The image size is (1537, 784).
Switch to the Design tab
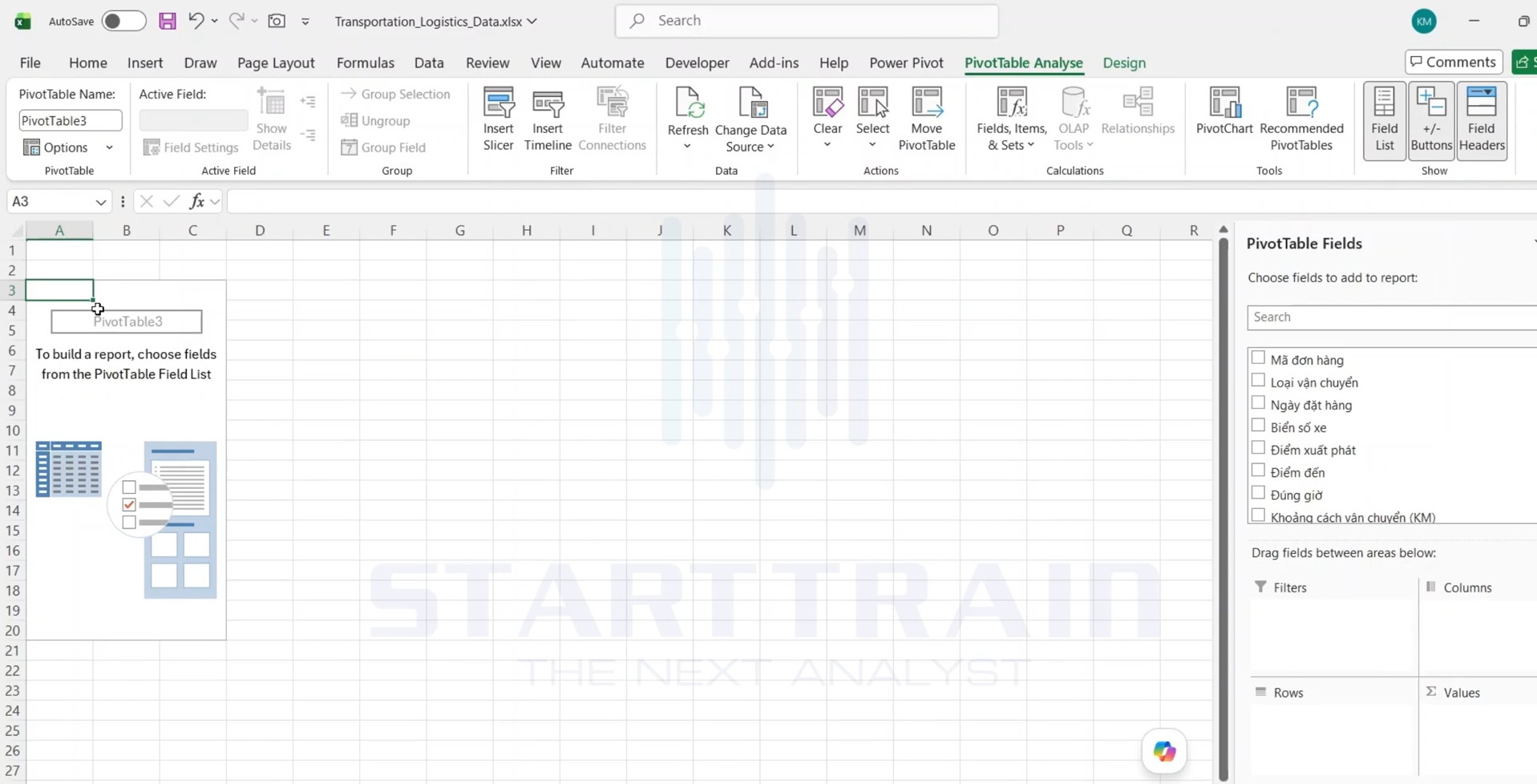(1124, 63)
